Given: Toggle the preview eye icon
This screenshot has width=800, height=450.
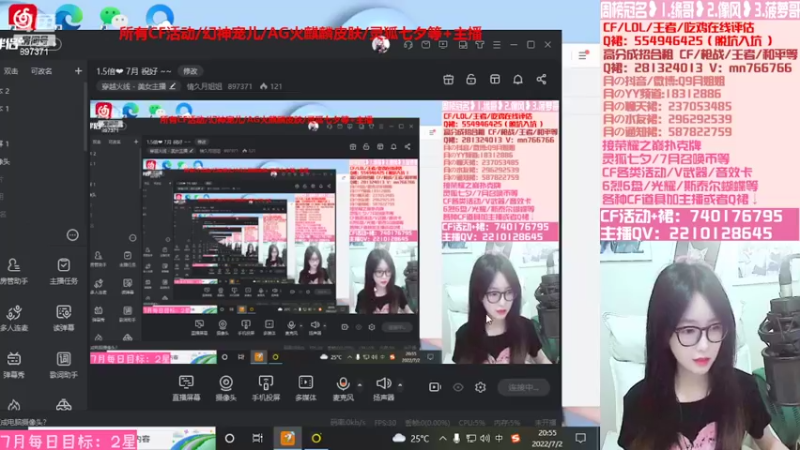Looking at the screenshot, I should pyautogui.click(x=458, y=387).
